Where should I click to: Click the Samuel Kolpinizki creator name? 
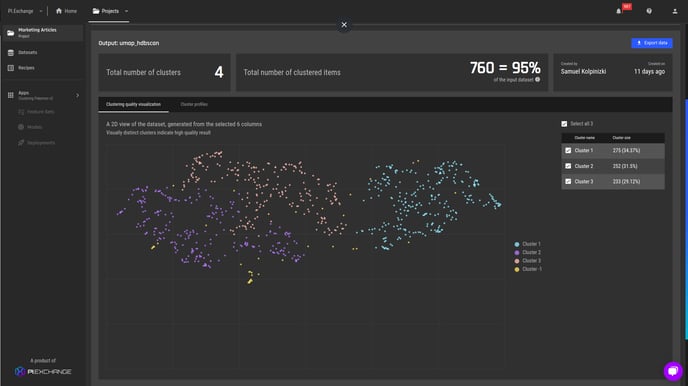(583, 71)
